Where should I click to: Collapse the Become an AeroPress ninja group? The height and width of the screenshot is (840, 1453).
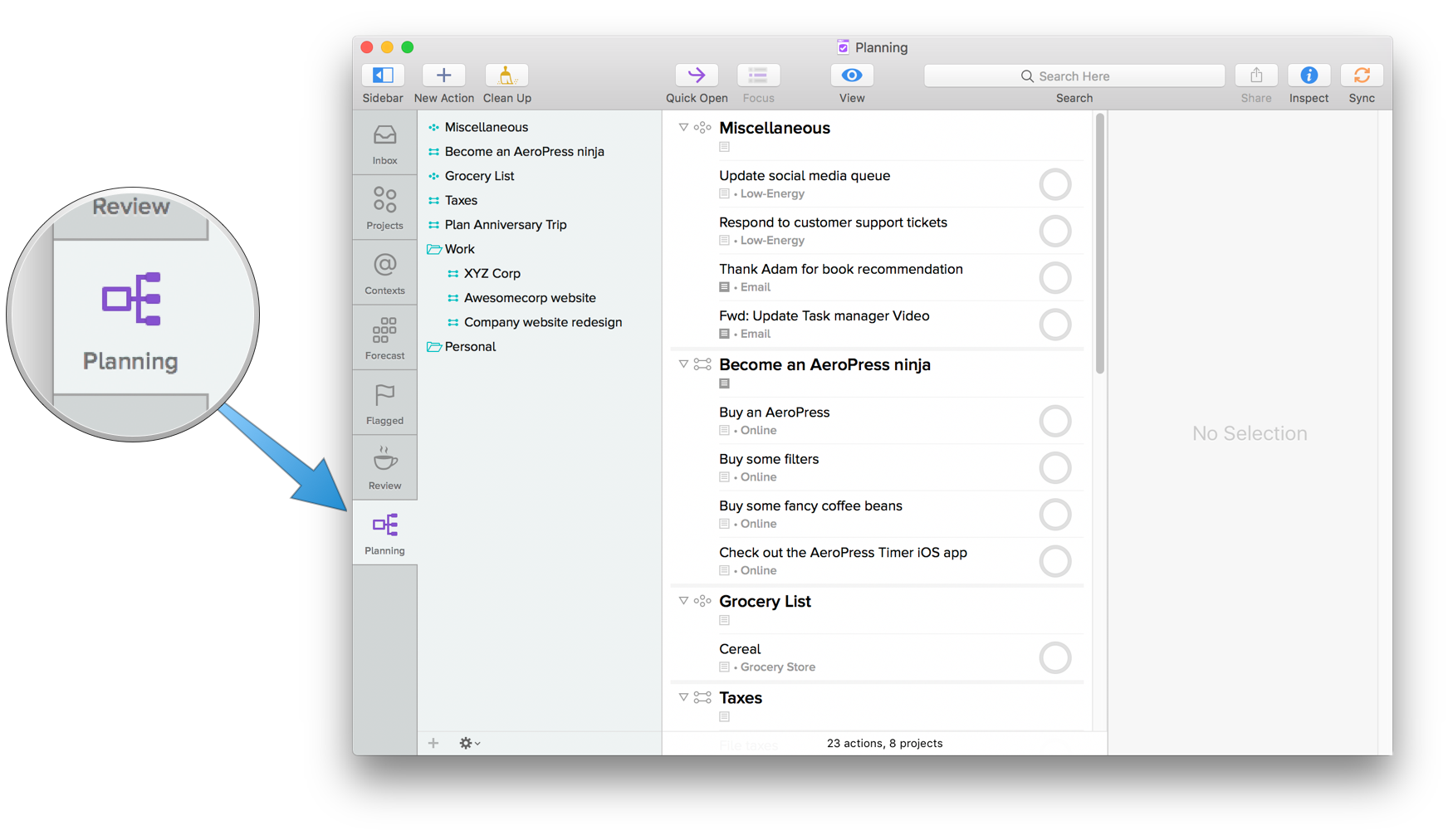(x=683, y=364)
